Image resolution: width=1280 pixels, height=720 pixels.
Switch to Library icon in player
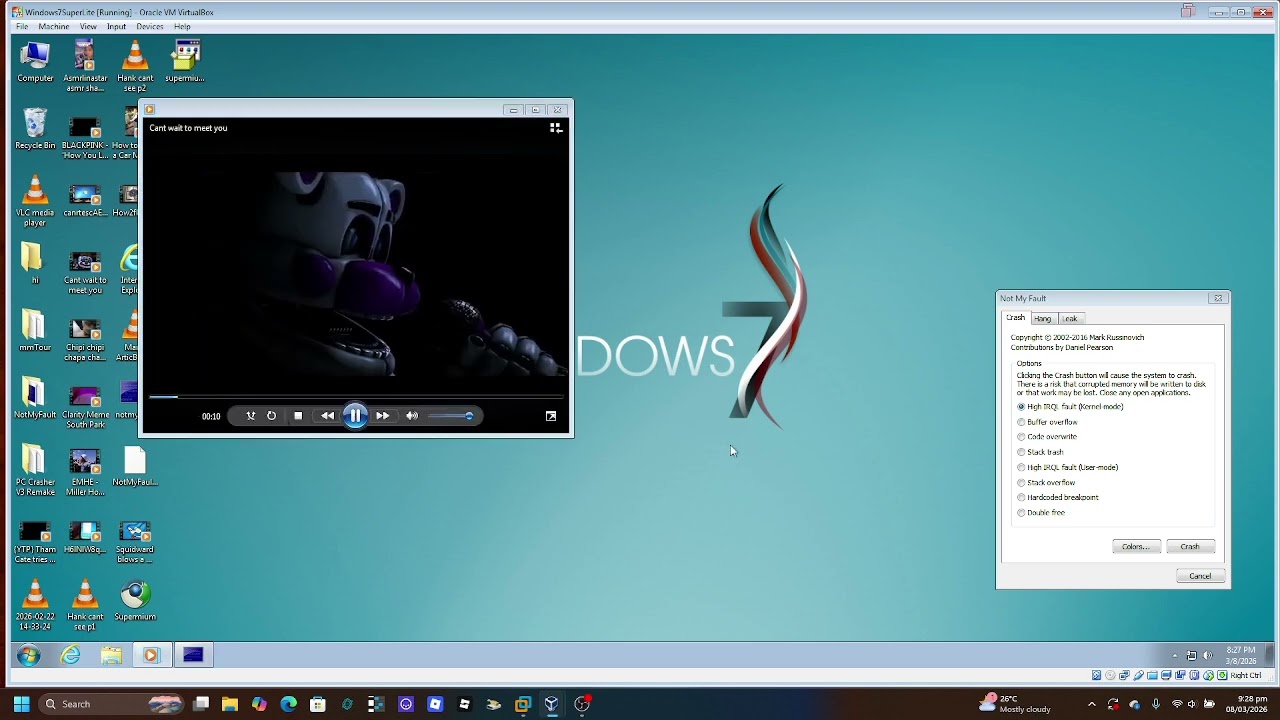point(556,128)
